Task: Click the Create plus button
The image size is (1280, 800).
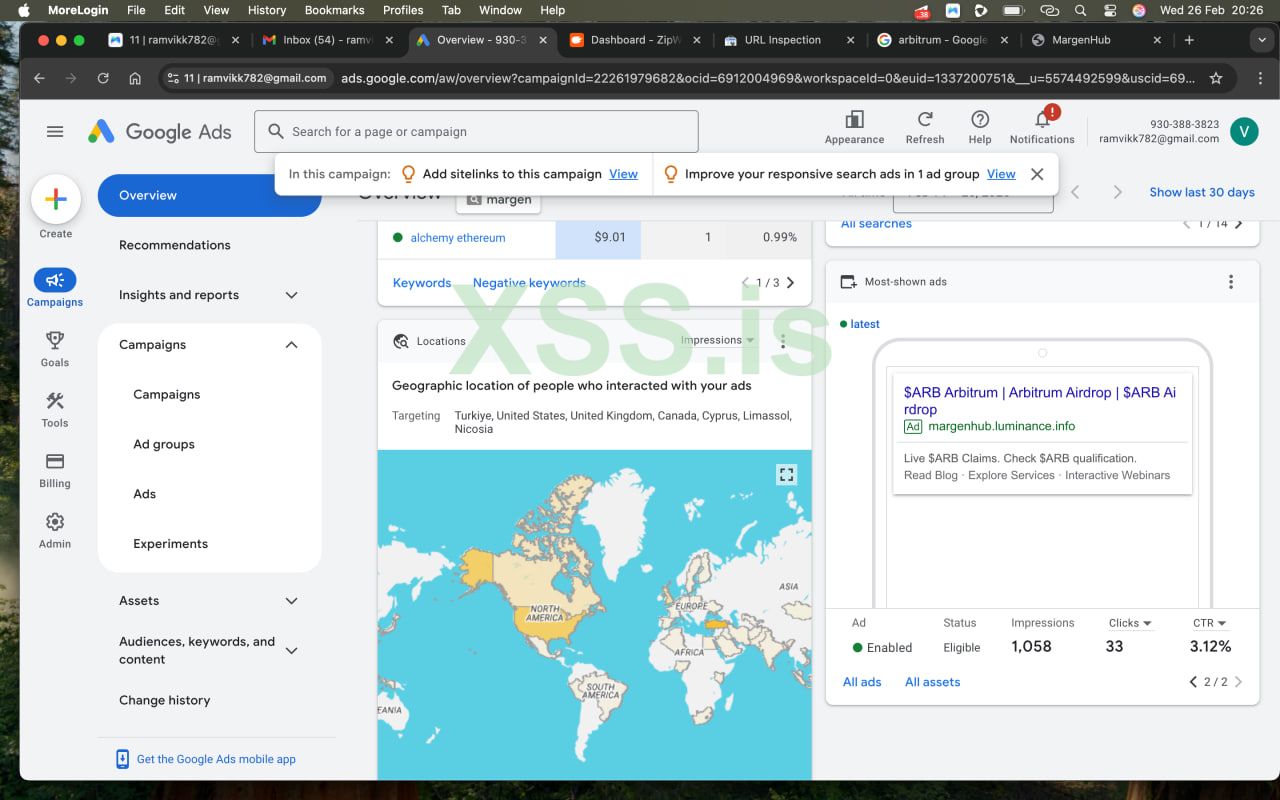Action: point(56,199)
